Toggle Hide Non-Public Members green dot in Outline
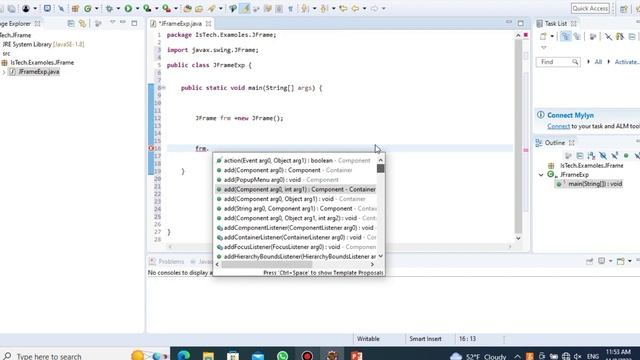This screenshot has height=360, width=640. (626, 156)
